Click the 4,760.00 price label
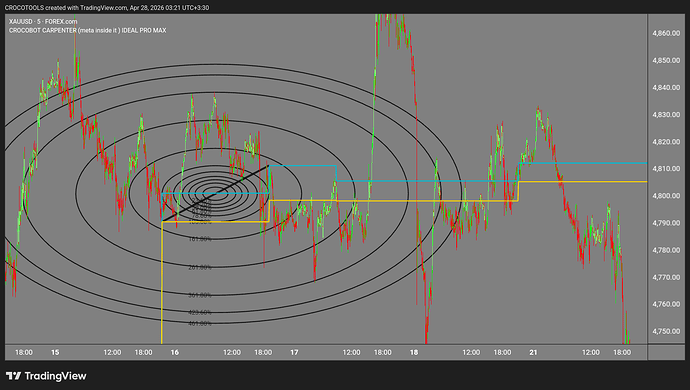Screen dimensions: 690x390 coord(666,304)
